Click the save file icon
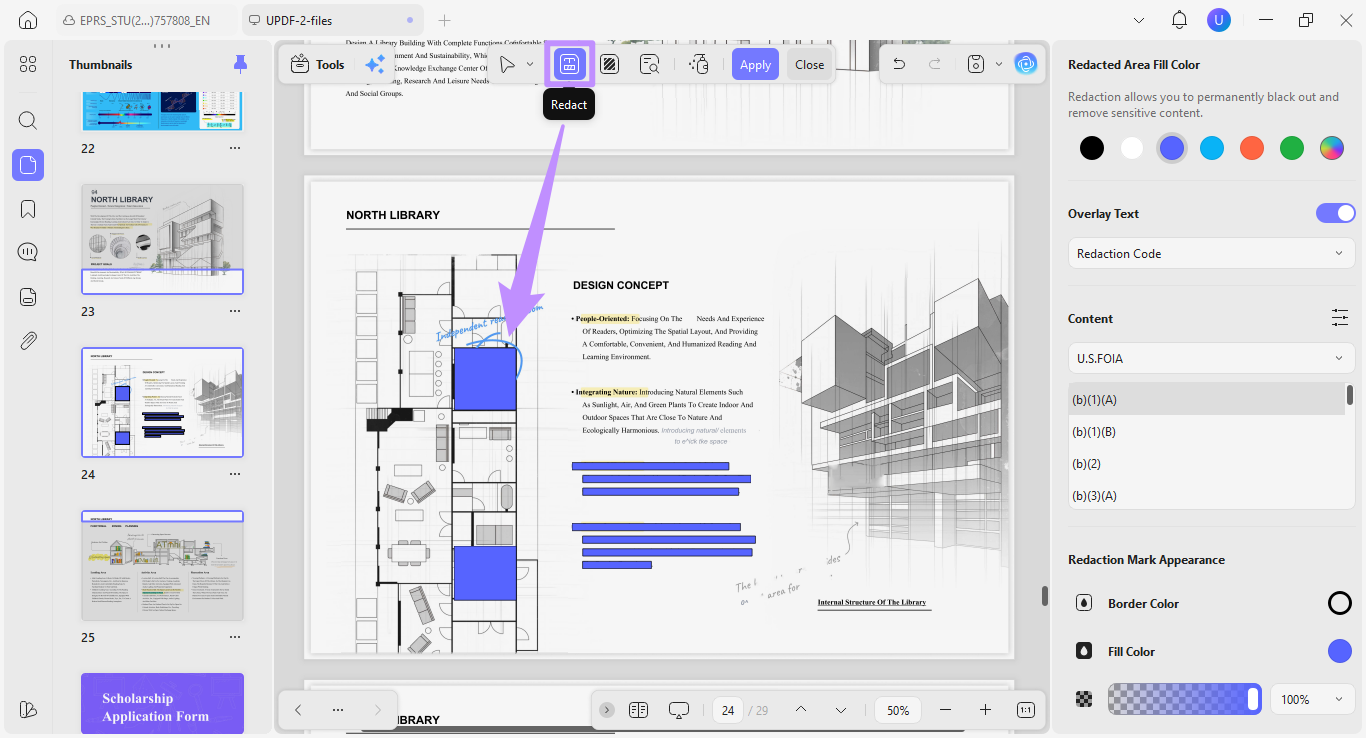 point(976,64)
